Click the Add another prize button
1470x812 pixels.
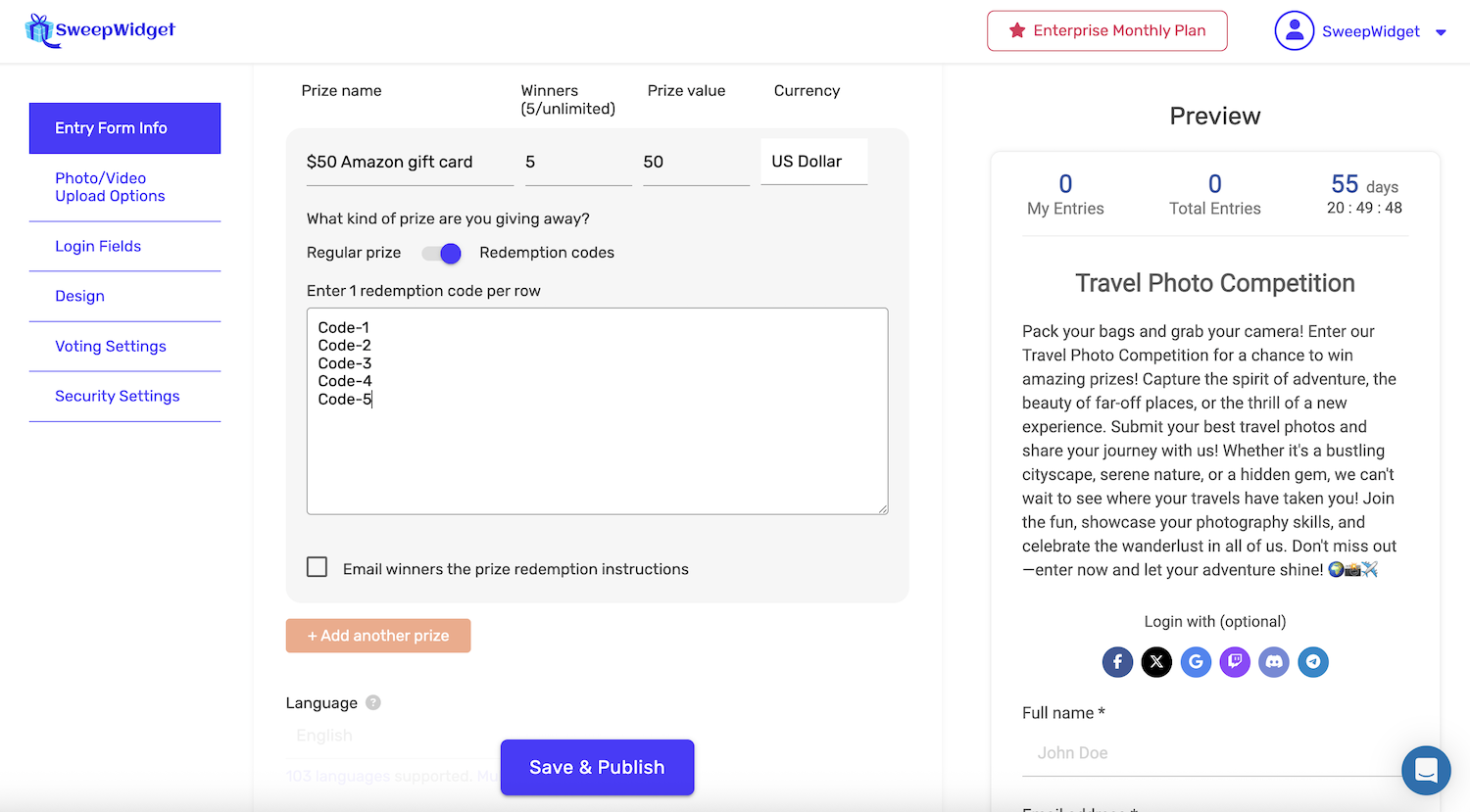(x=378, y=636)
